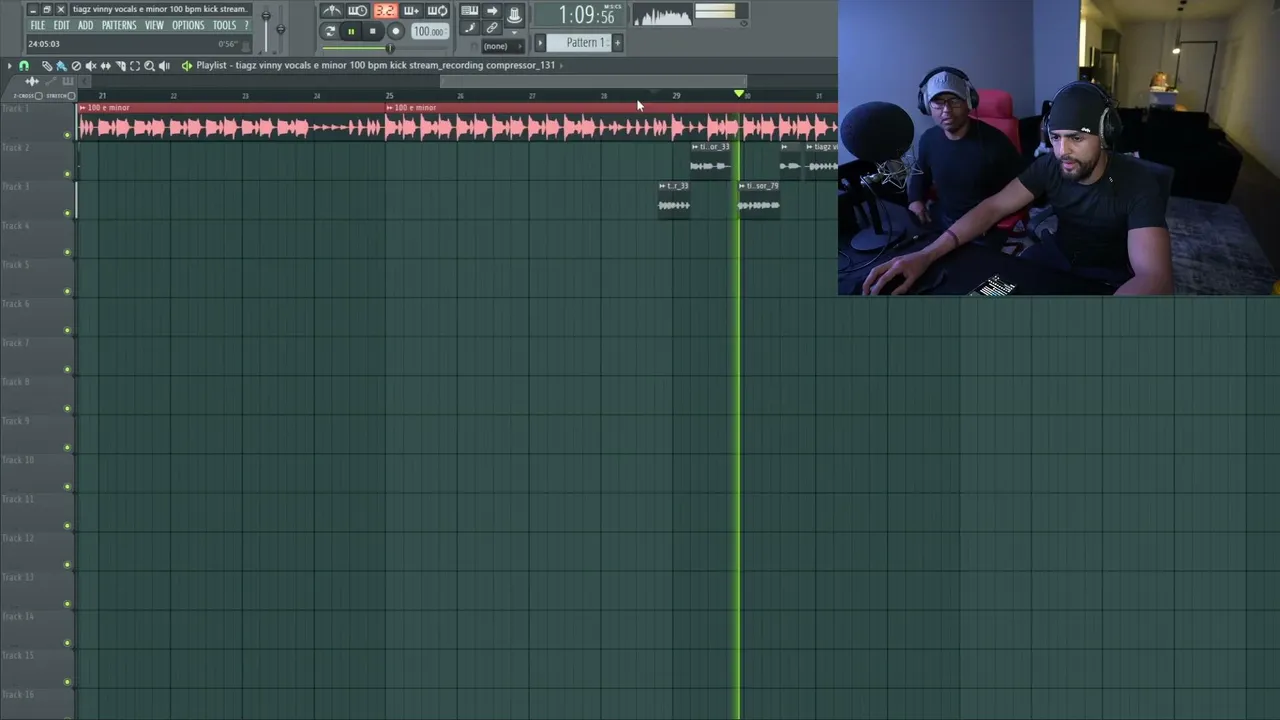
Task: Toggle typing keyboard to piano
Action: coord(469,11)
